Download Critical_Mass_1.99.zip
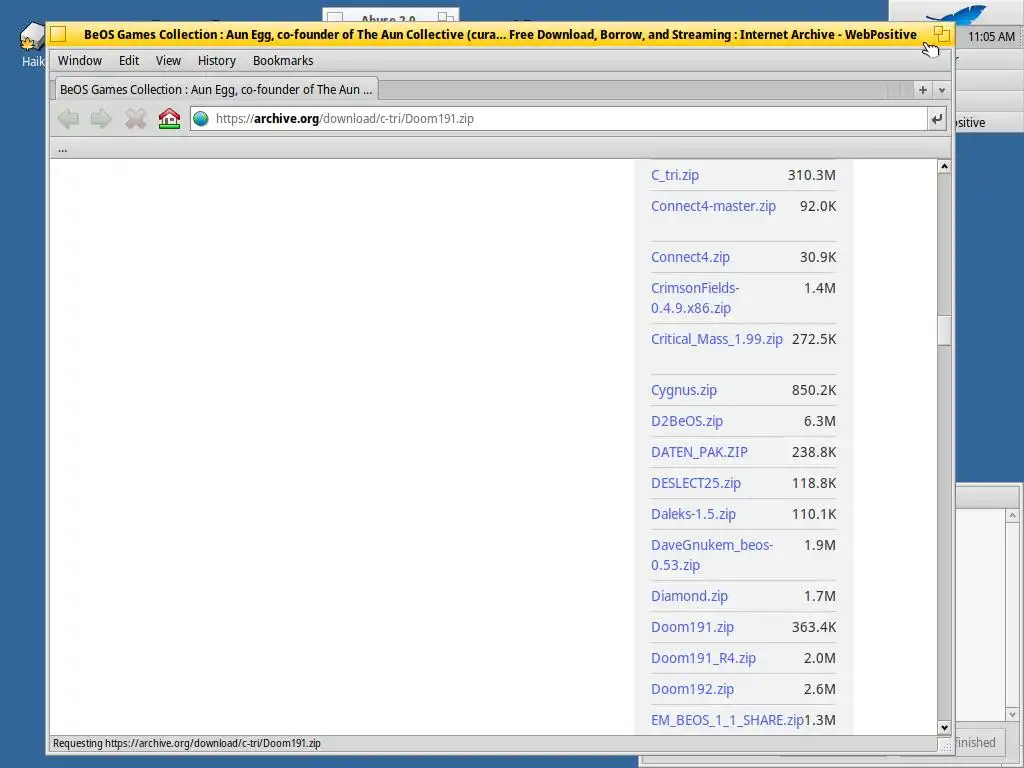Screen dimensions: 1024x768 [x=716, y=339]
